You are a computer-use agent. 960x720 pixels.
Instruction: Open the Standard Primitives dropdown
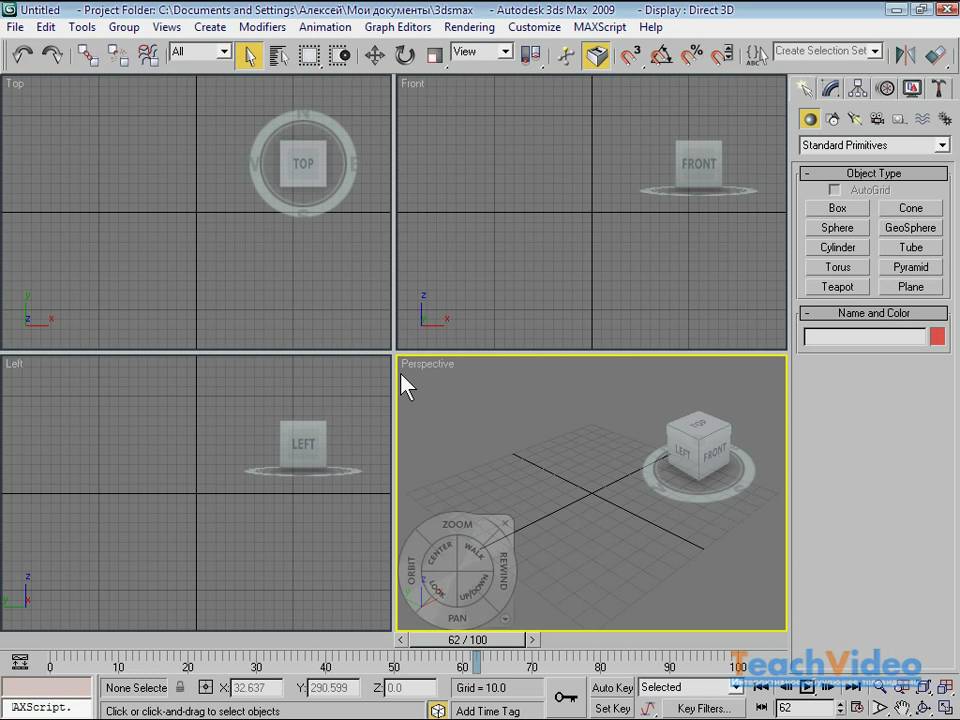[x=941, y=145]
